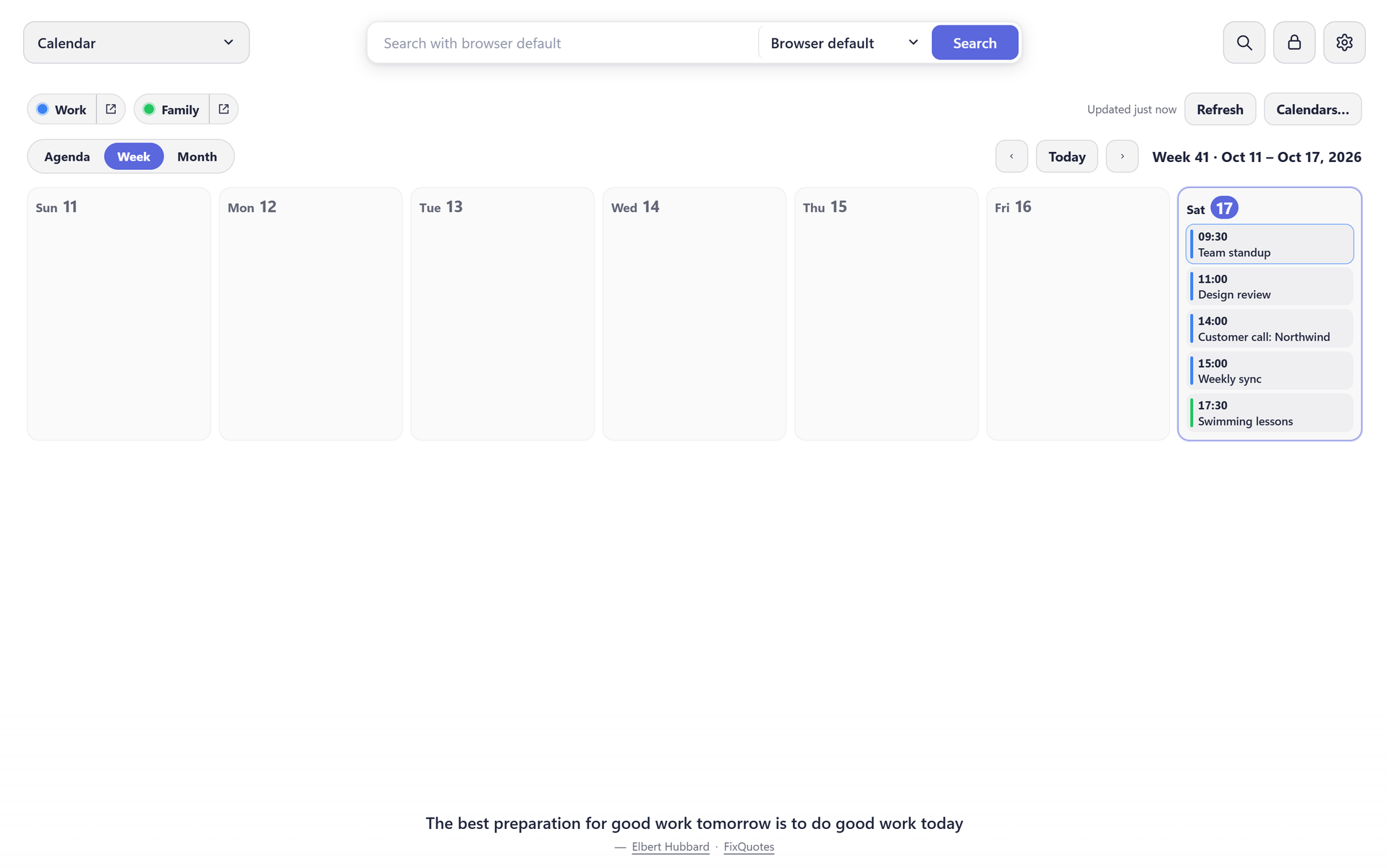The image size is (1389, 868).
Task: Open the 15:00 Weekly sync event
Action: point(1270,371)
